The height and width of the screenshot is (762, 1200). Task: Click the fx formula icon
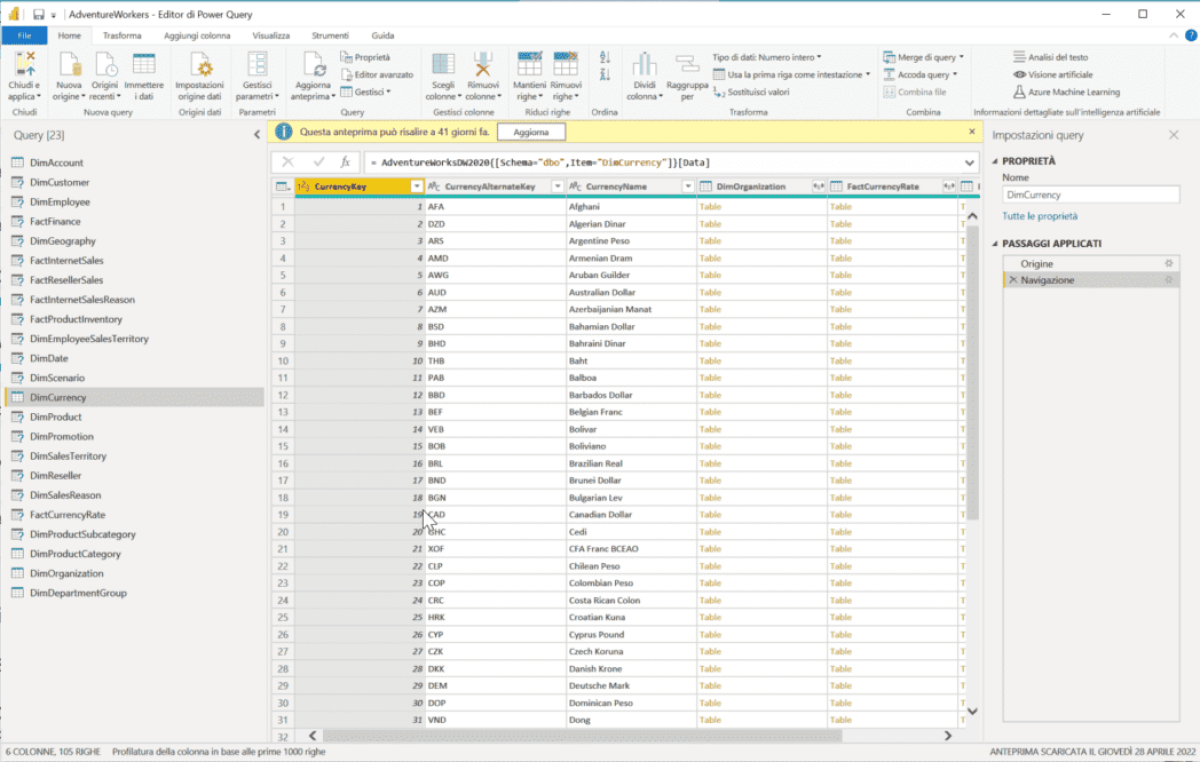[345, 161]
